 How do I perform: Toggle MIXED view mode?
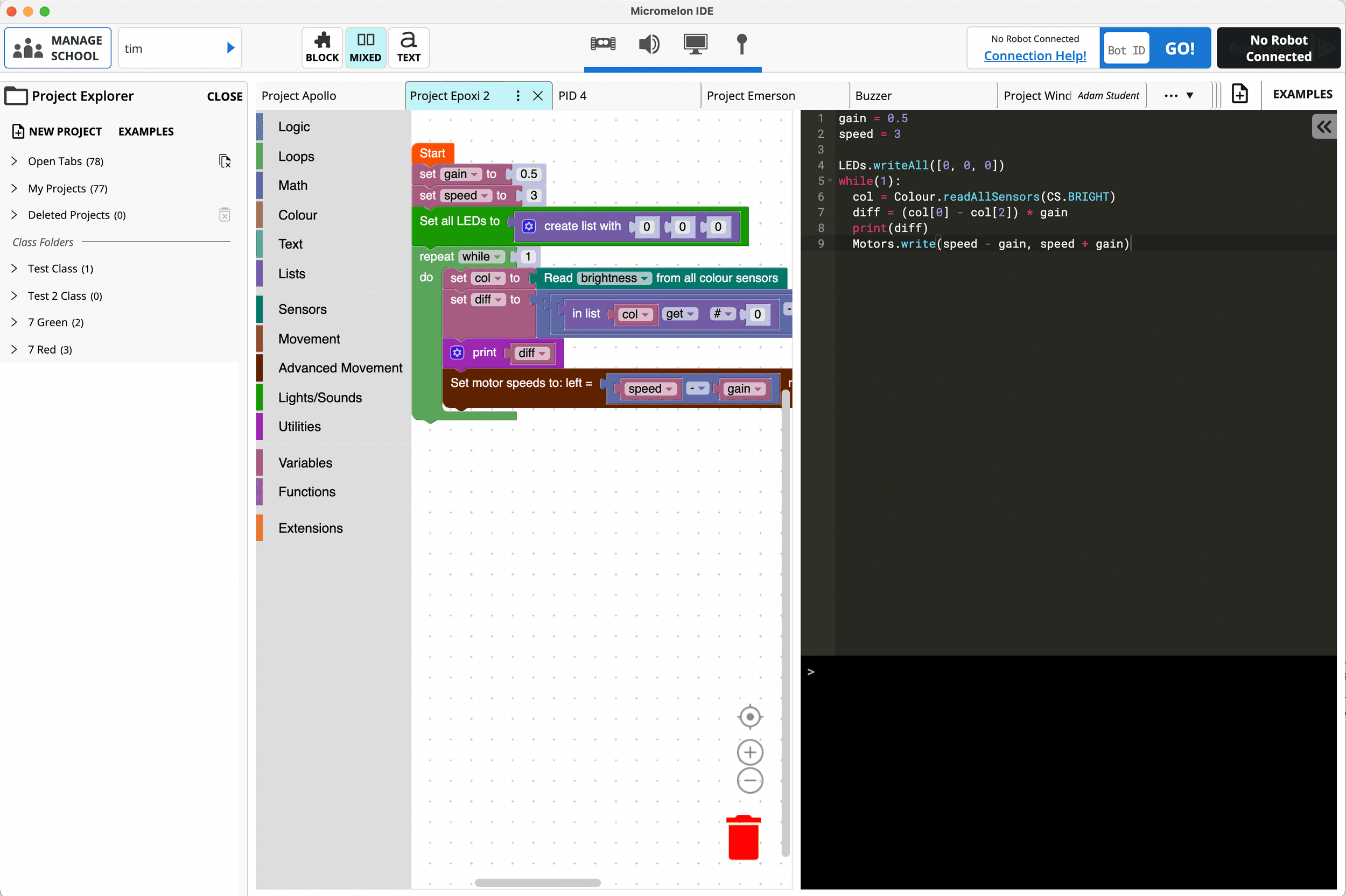coord(365,47)
